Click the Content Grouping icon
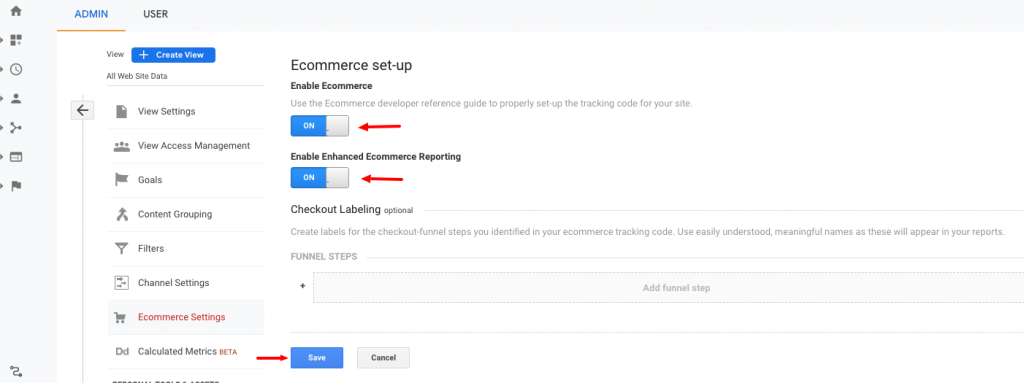The width and height of the screenshot is (1024, 383). (121, 214)
